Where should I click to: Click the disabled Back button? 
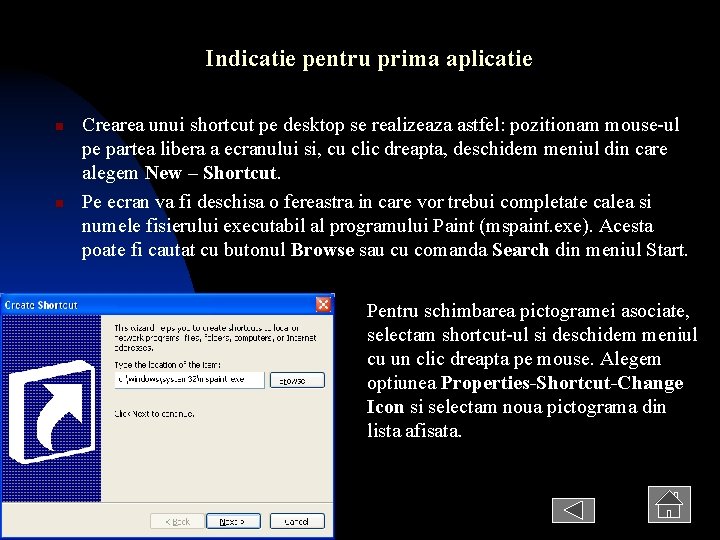coord(178,521)
